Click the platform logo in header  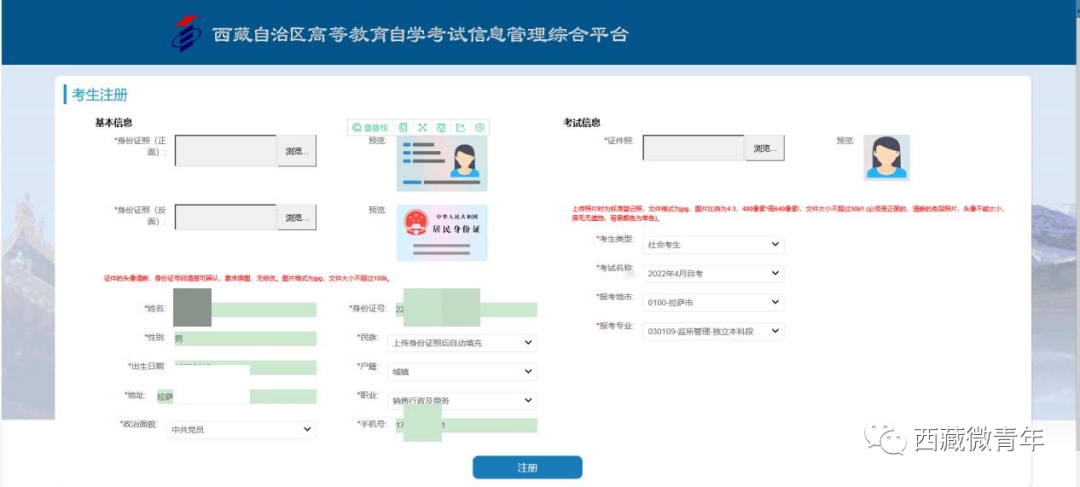pos(186,33)
